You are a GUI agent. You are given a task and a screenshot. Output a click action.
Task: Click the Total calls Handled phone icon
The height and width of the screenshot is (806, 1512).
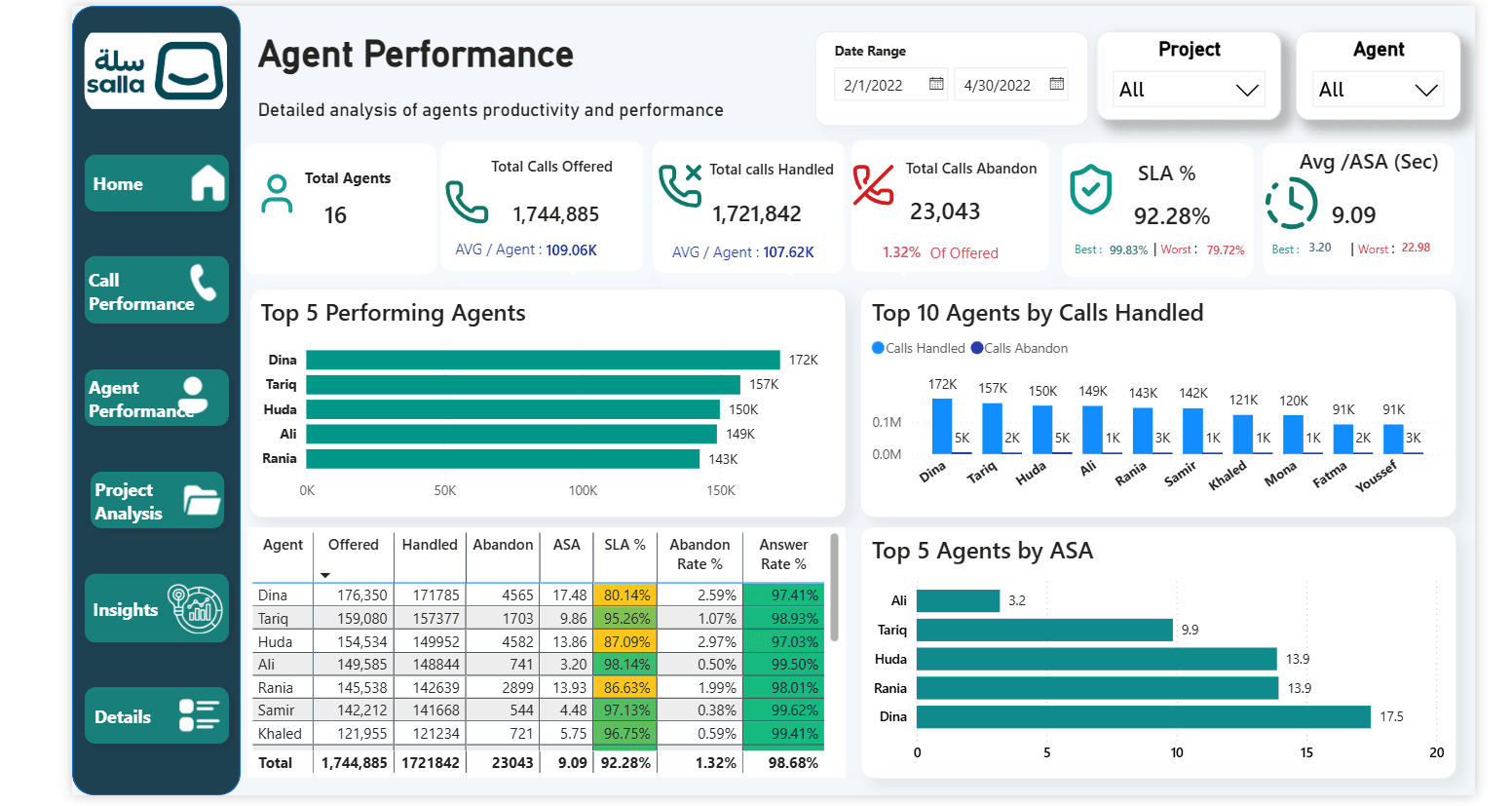[x=680, y=185]
